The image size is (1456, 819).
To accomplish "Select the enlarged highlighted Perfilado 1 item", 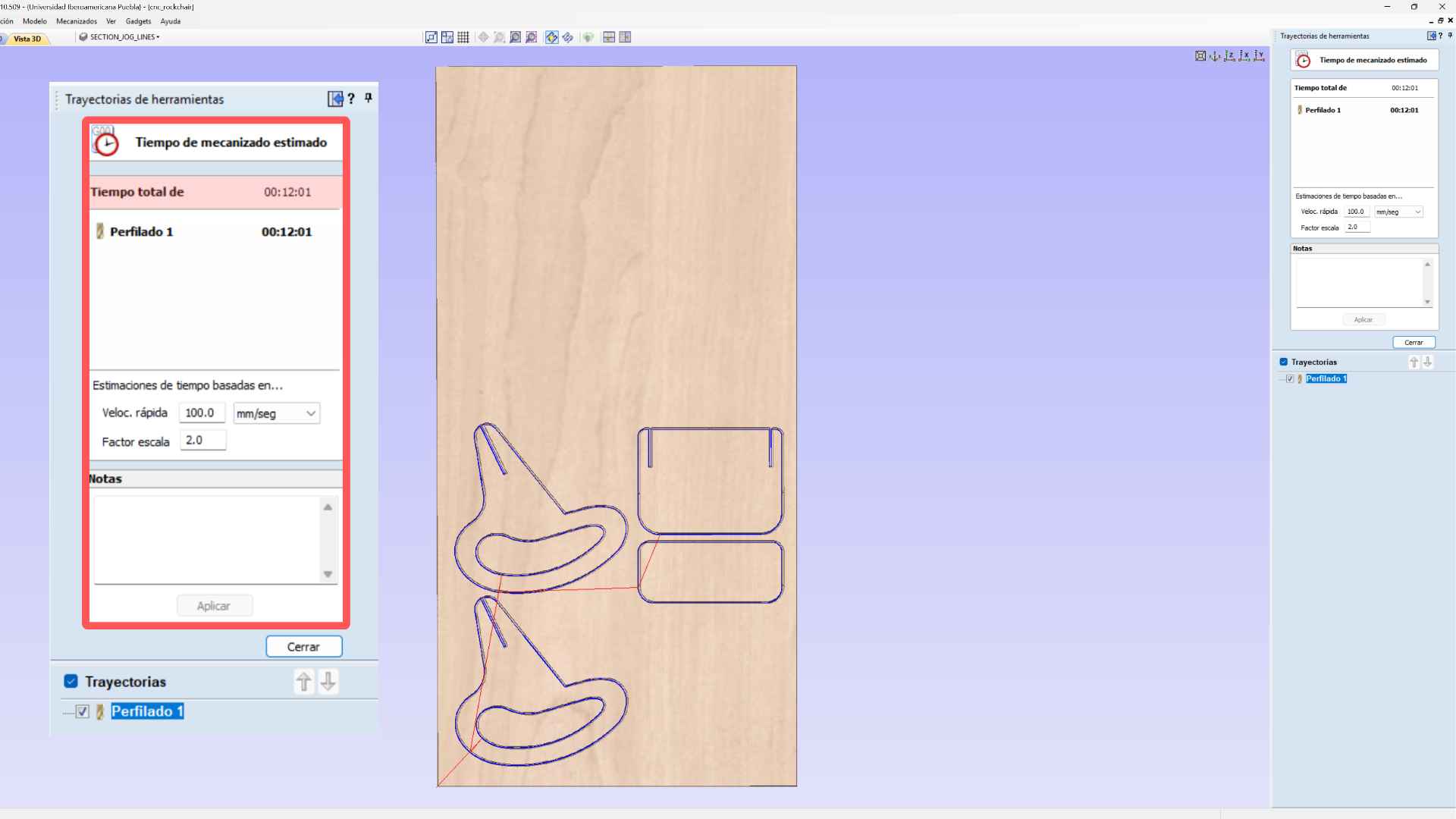I will click(x=147, y=711).
